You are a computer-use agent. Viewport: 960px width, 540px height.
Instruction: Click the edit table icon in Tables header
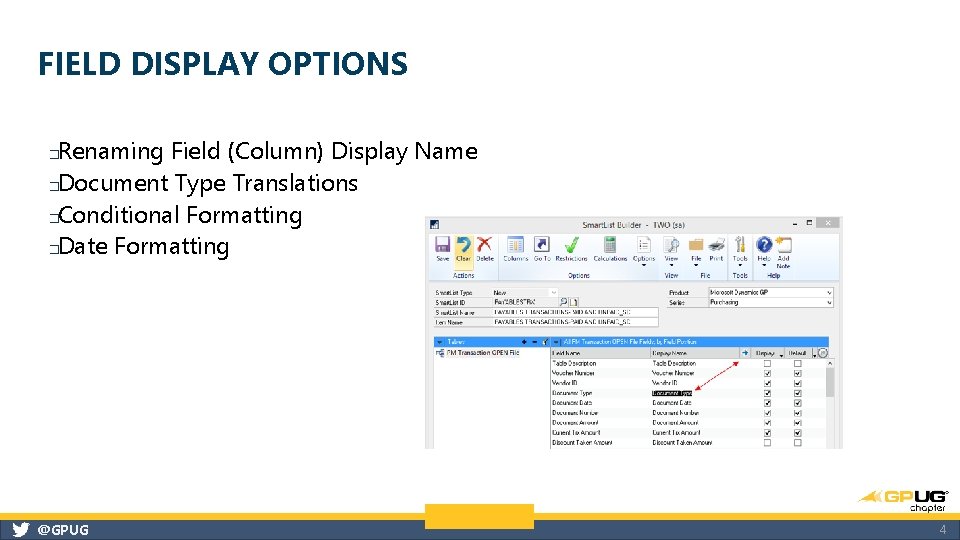[545, 342]
